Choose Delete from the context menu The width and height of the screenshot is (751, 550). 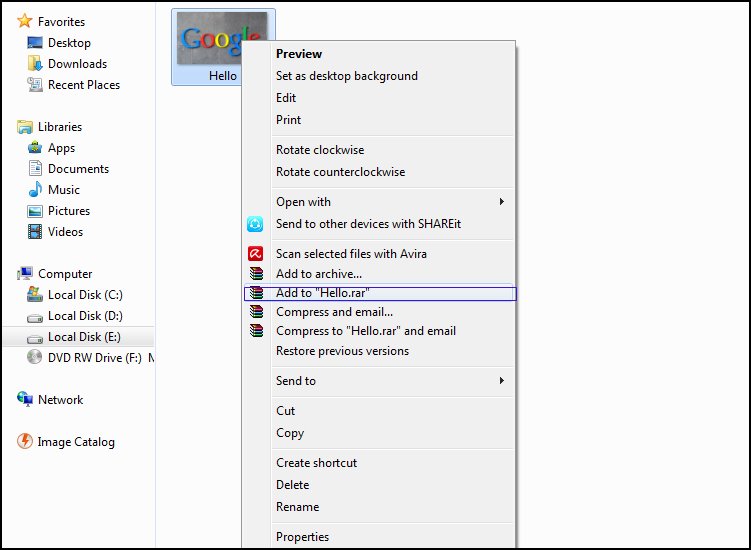(x=378, y=485)
